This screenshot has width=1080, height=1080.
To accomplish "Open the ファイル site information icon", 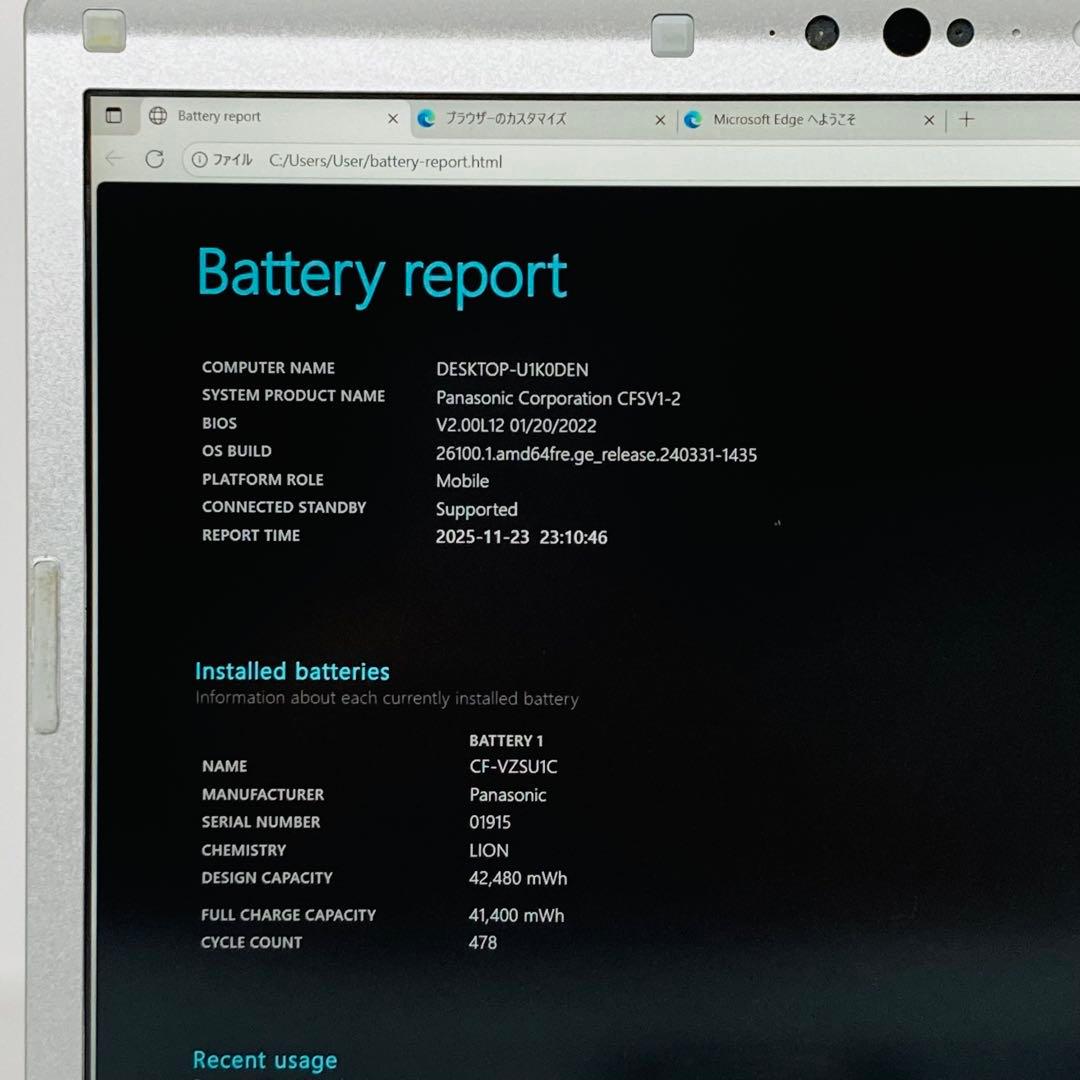I will [198, 160].
